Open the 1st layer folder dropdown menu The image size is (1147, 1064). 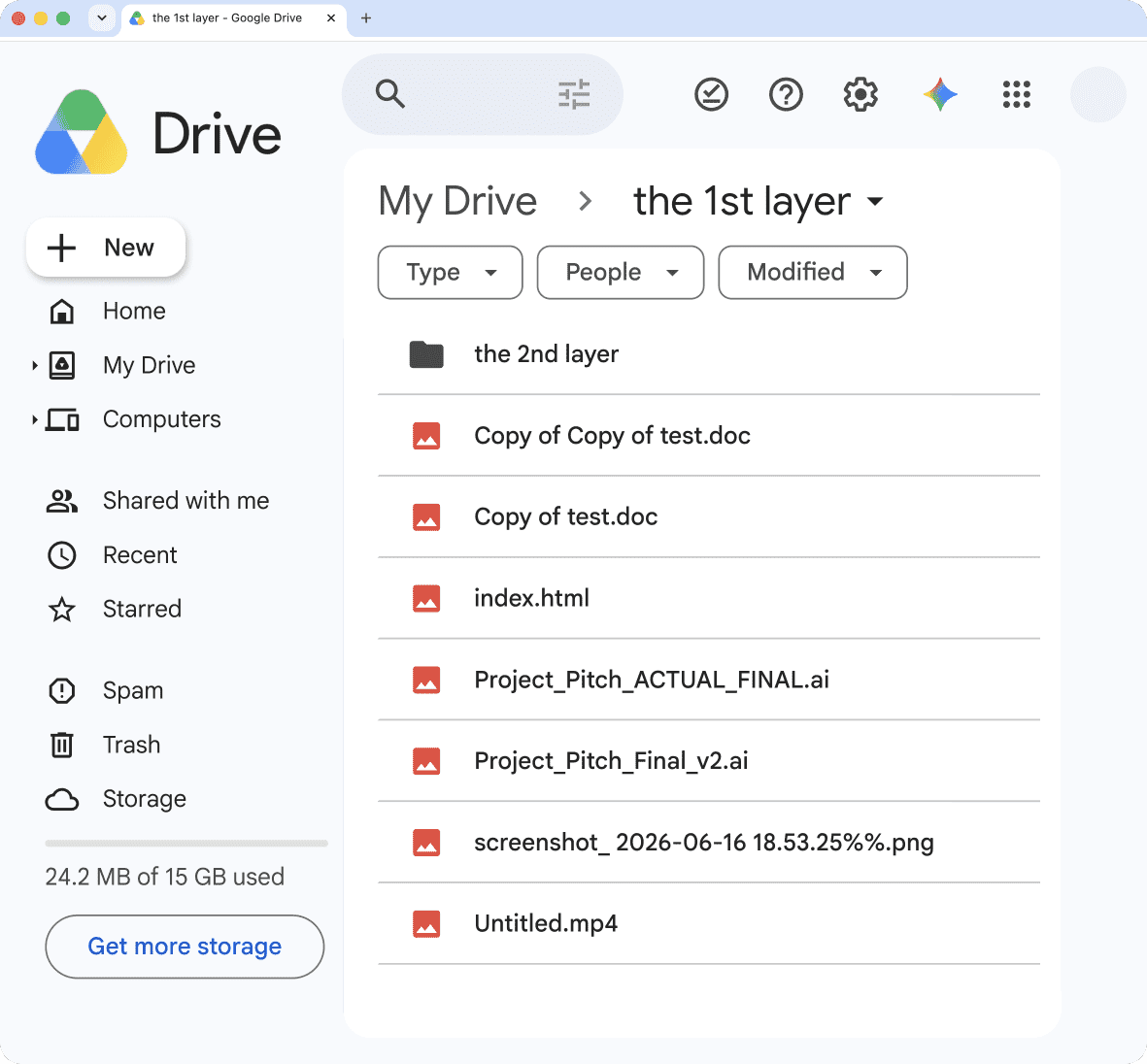point(875,201)
